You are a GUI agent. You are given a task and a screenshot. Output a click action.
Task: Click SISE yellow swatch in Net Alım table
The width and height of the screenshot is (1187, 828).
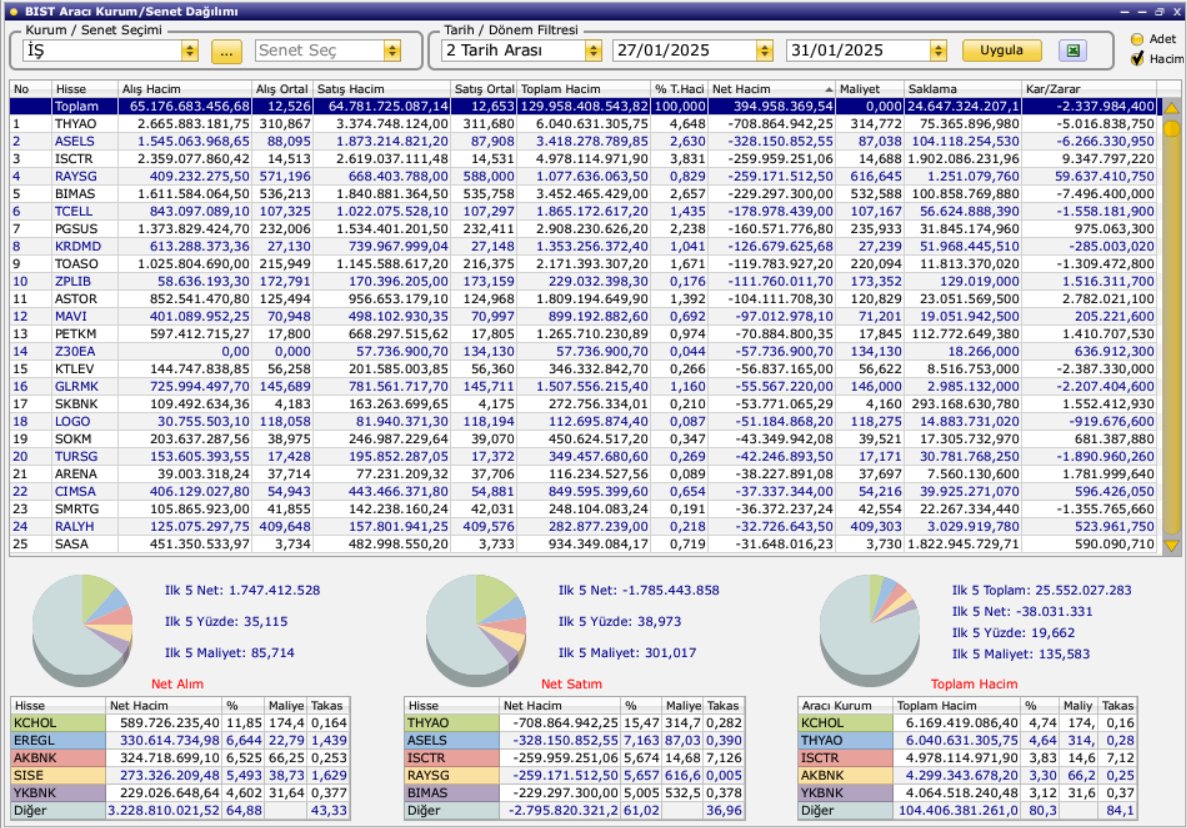58,775
